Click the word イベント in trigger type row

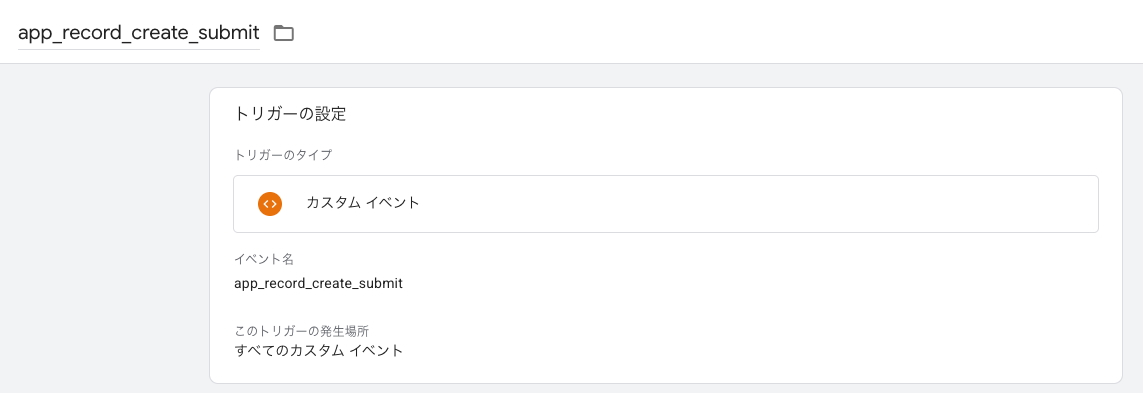393,203
